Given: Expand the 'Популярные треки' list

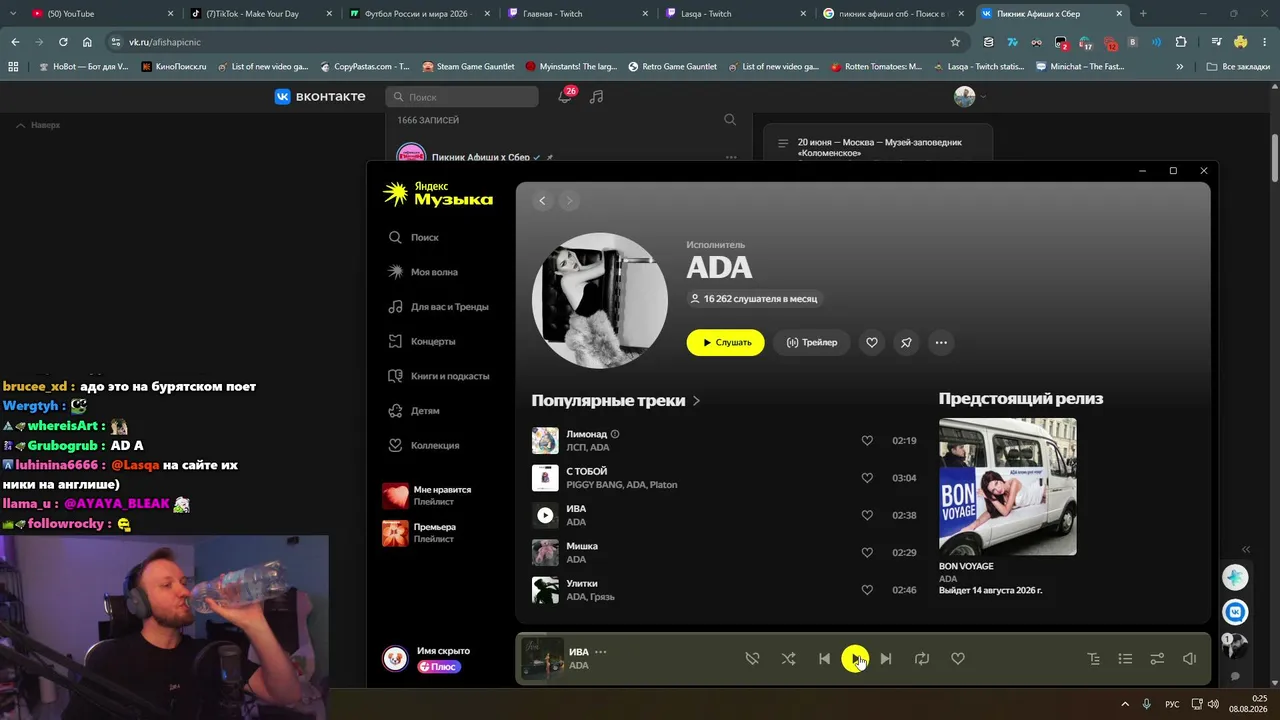Looking at the screenshot, I should click(616, 400).
